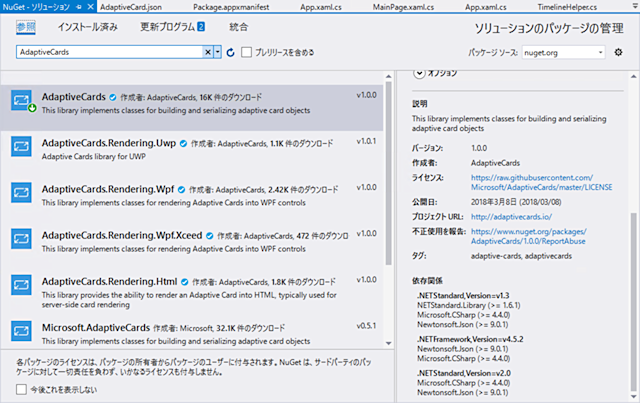
Task: Click the package list scroll up arrow
Action: click(388, 76)
